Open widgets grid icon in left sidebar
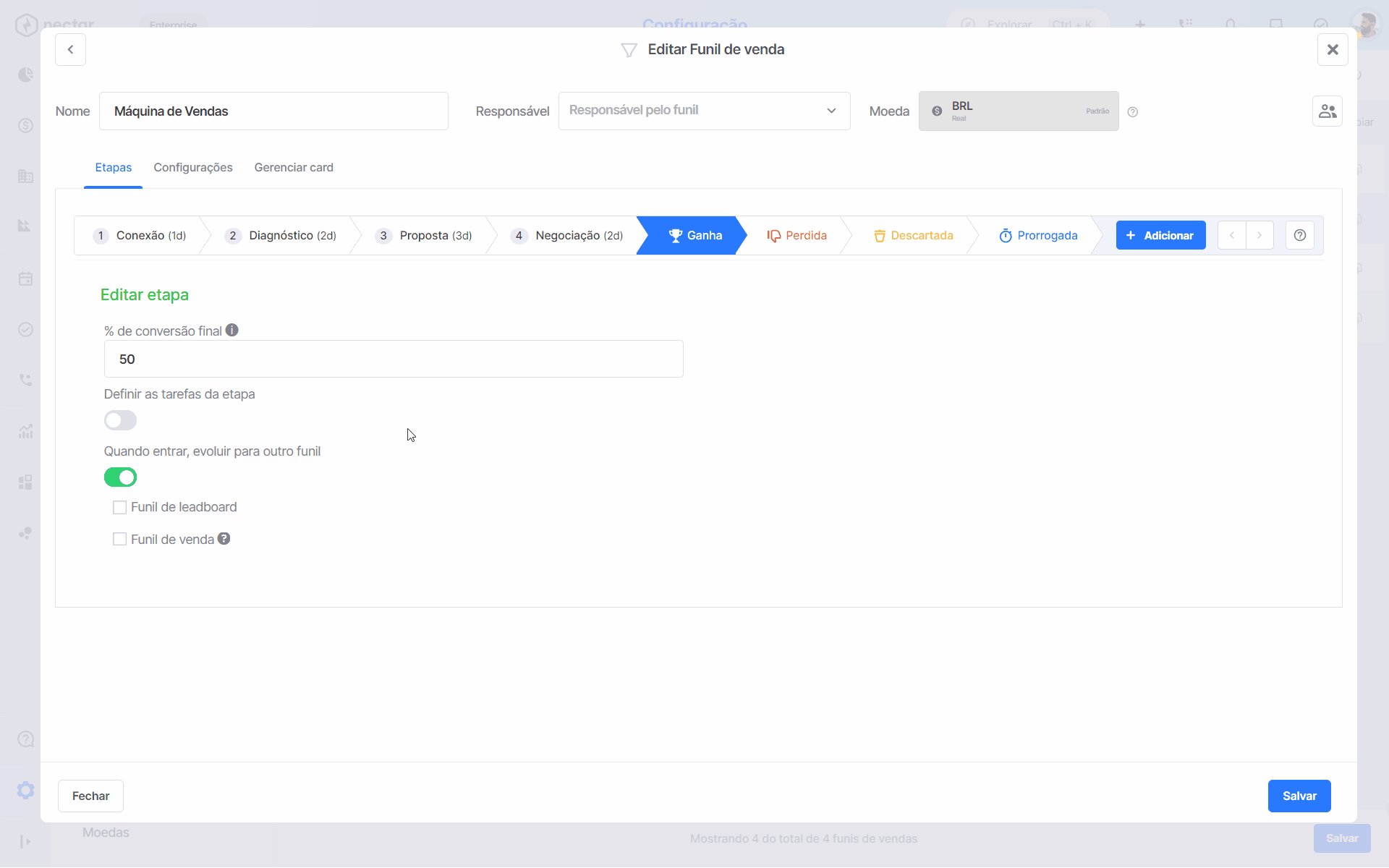Viewport: 1389px width, 868px height. 25,482
